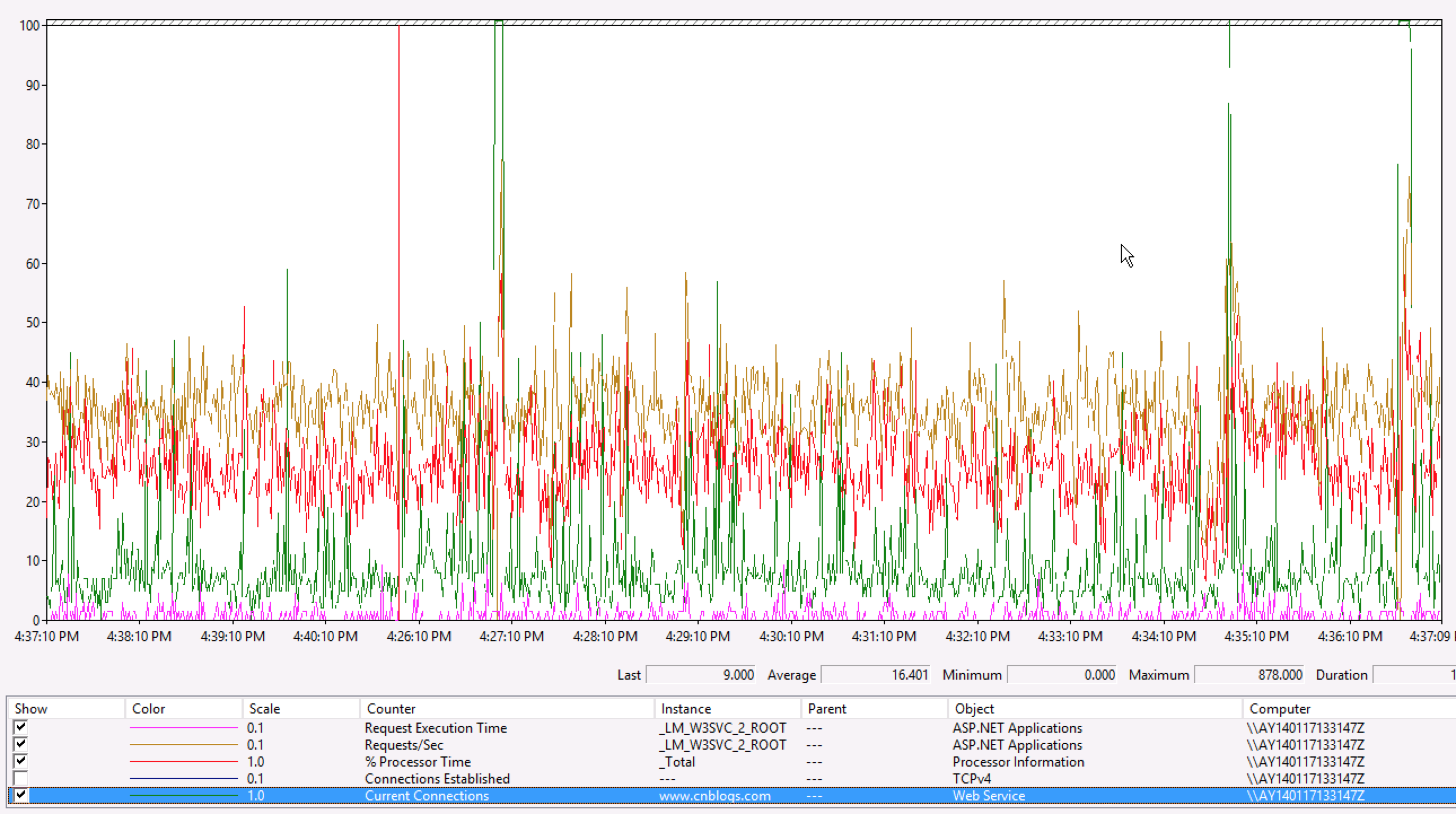Sort by the Counter column header
The image size is (1456, 814).
click(507, 708)
